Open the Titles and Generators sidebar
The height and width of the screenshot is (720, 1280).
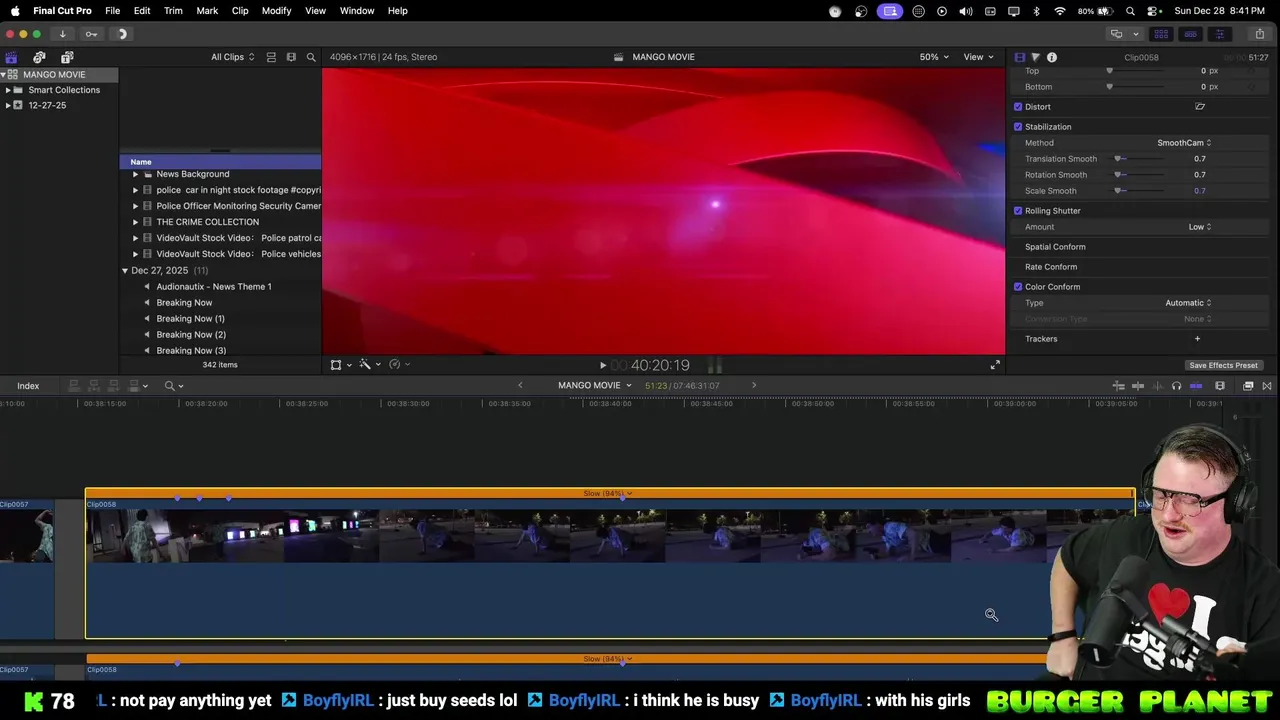click(x=67, y=57)
